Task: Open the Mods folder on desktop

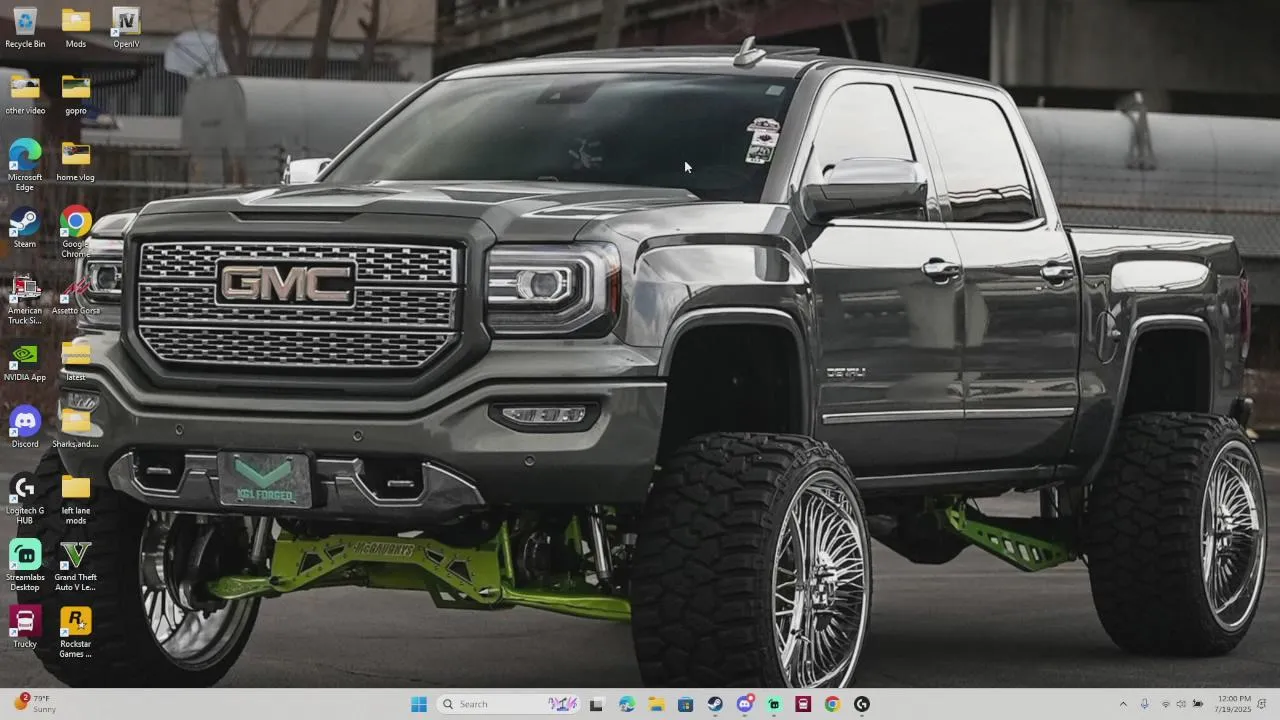Action: tap(76, 27)
